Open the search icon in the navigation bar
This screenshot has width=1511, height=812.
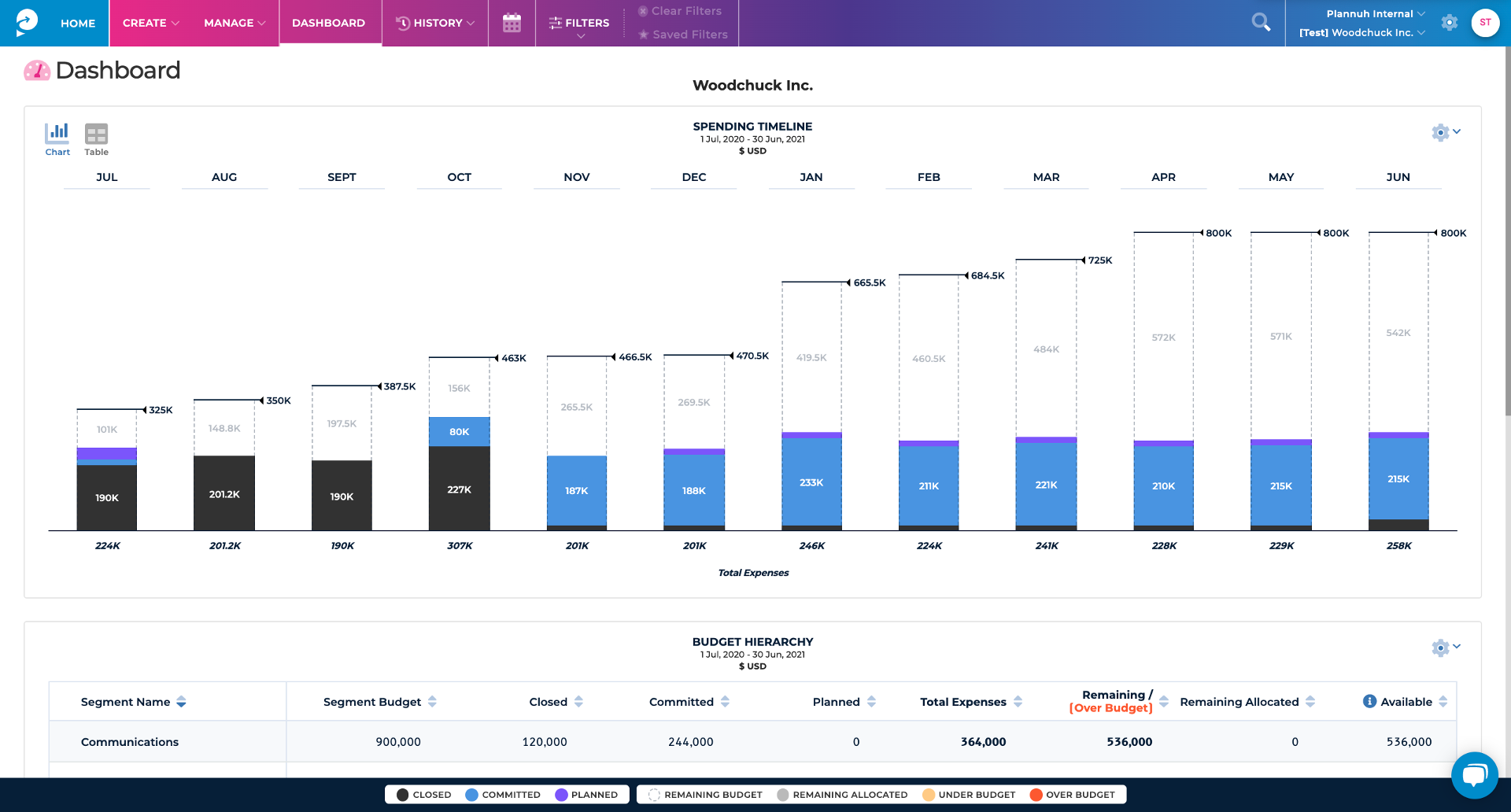point(1261,22)
